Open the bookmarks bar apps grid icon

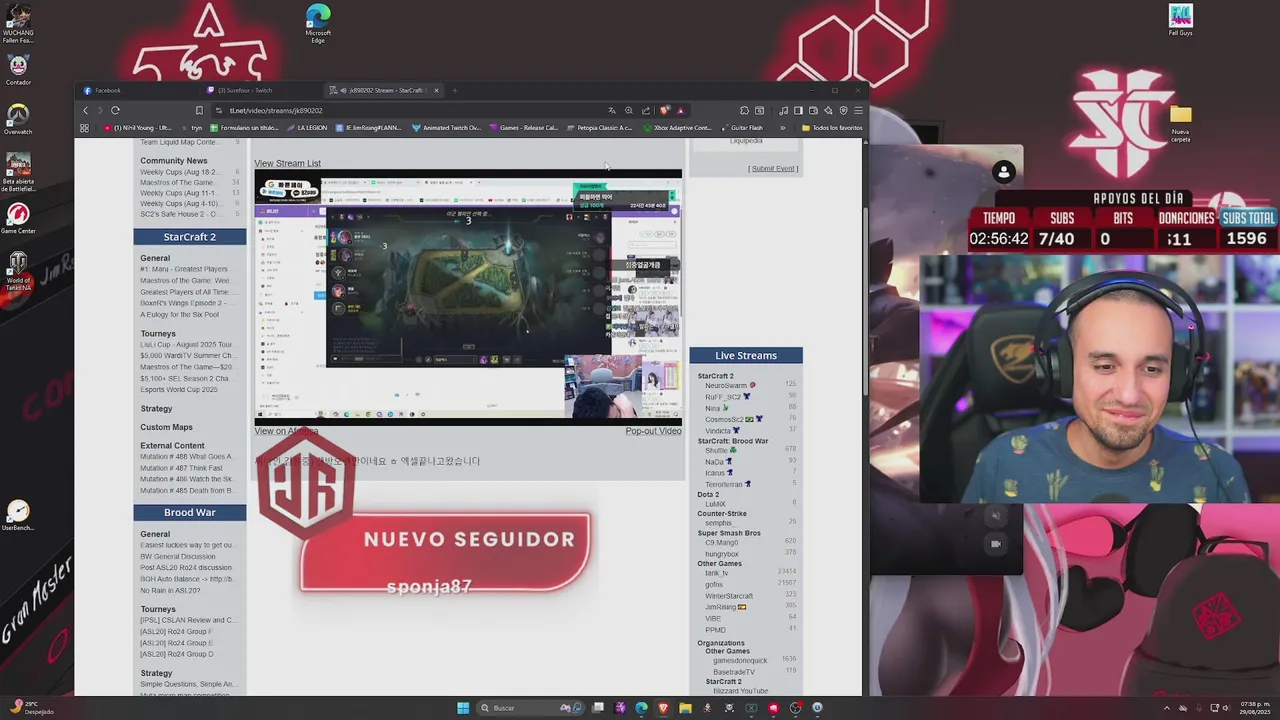84,128
